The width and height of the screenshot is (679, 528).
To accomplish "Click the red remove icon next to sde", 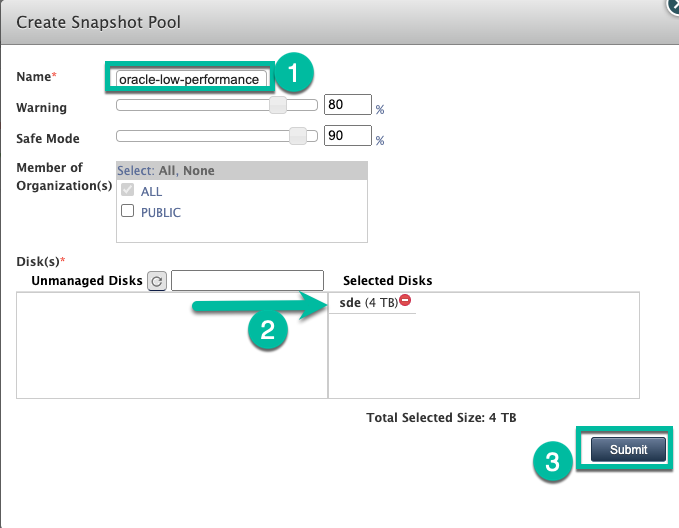I will pyautogui.click(x=405, y=301).
